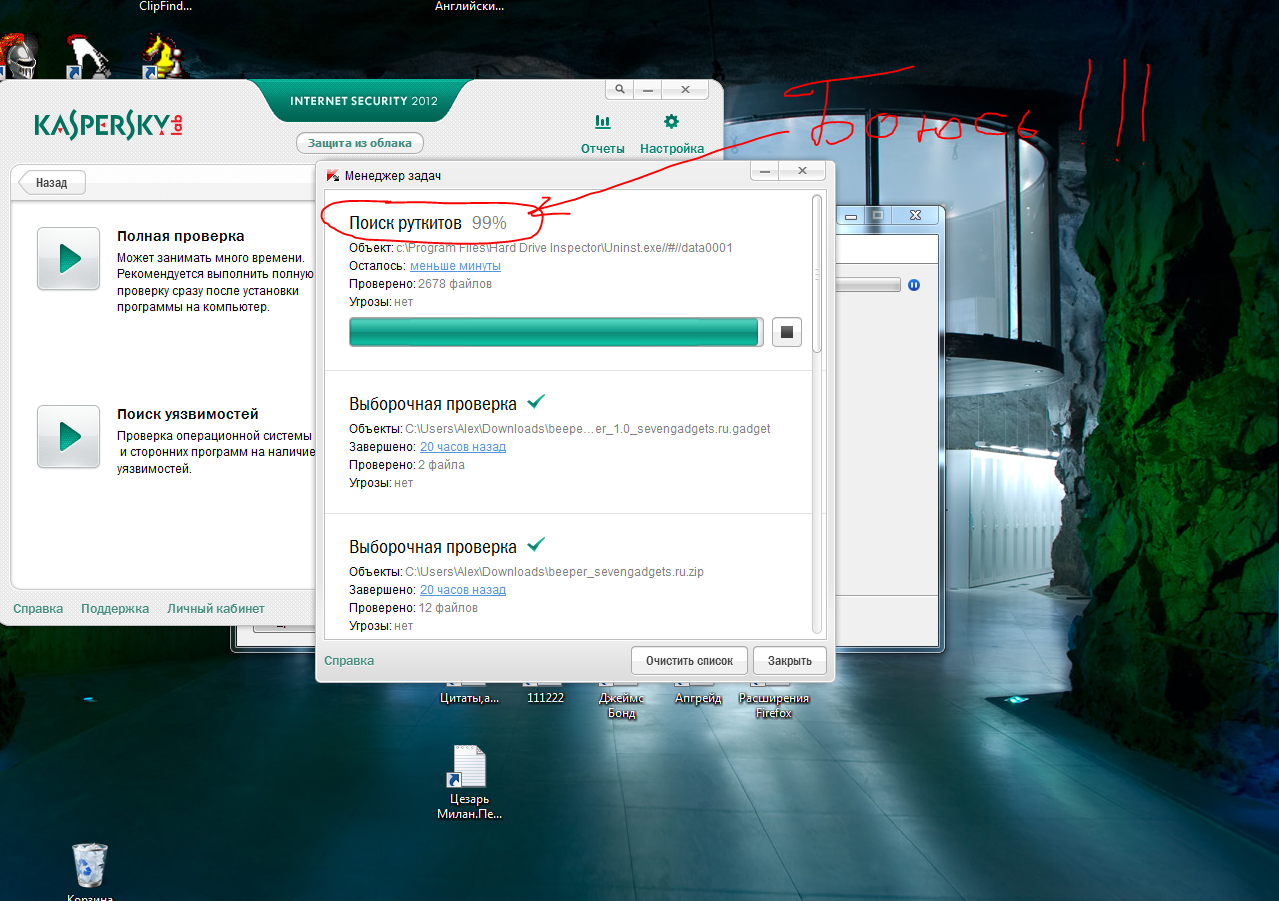Open the Поддержка link
Viewport: 1279px width, 901px height.
pos(115,608)
